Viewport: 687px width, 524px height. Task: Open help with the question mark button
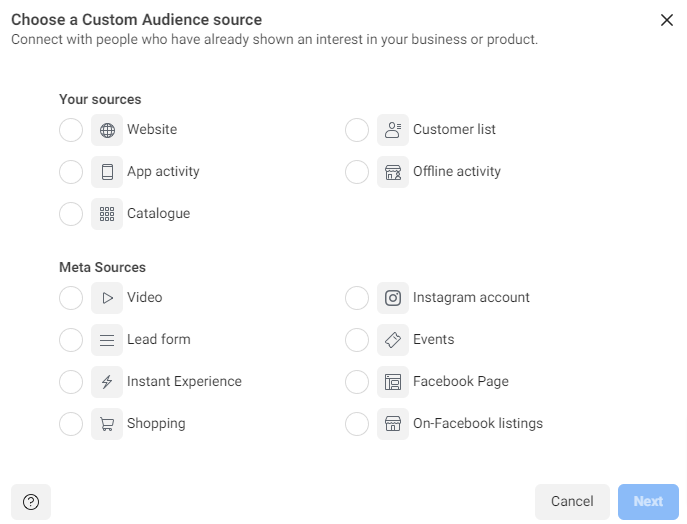pyautogui.click(x=31, y=502)
